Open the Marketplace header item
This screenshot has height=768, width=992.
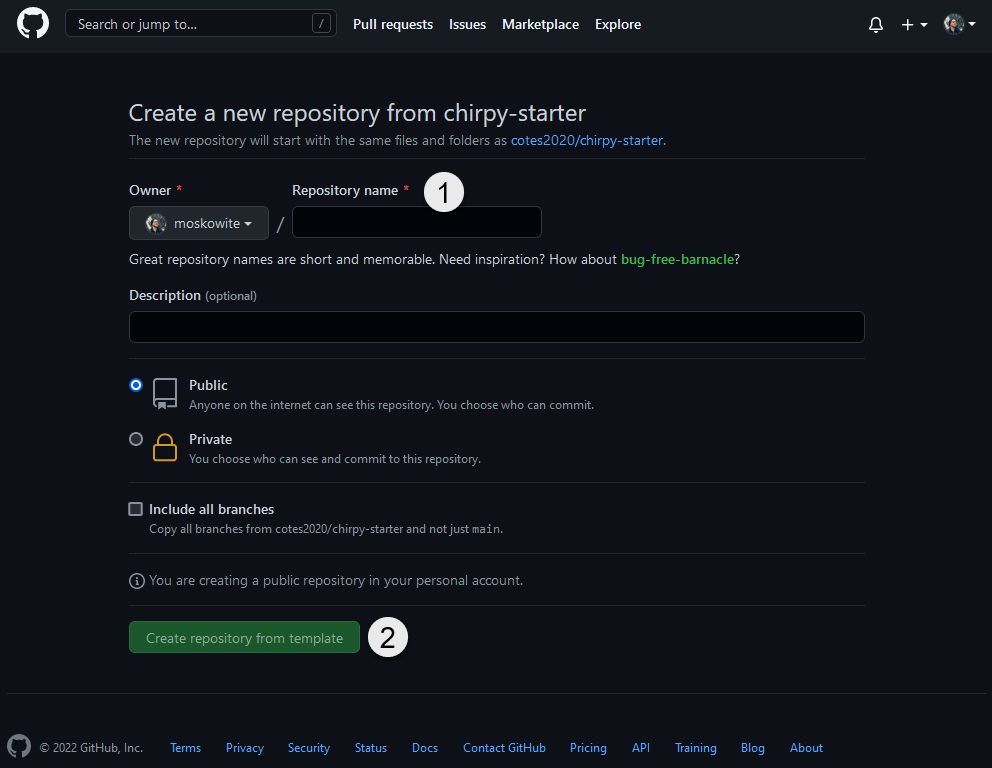pyautogui.click(x=540, y=25)
